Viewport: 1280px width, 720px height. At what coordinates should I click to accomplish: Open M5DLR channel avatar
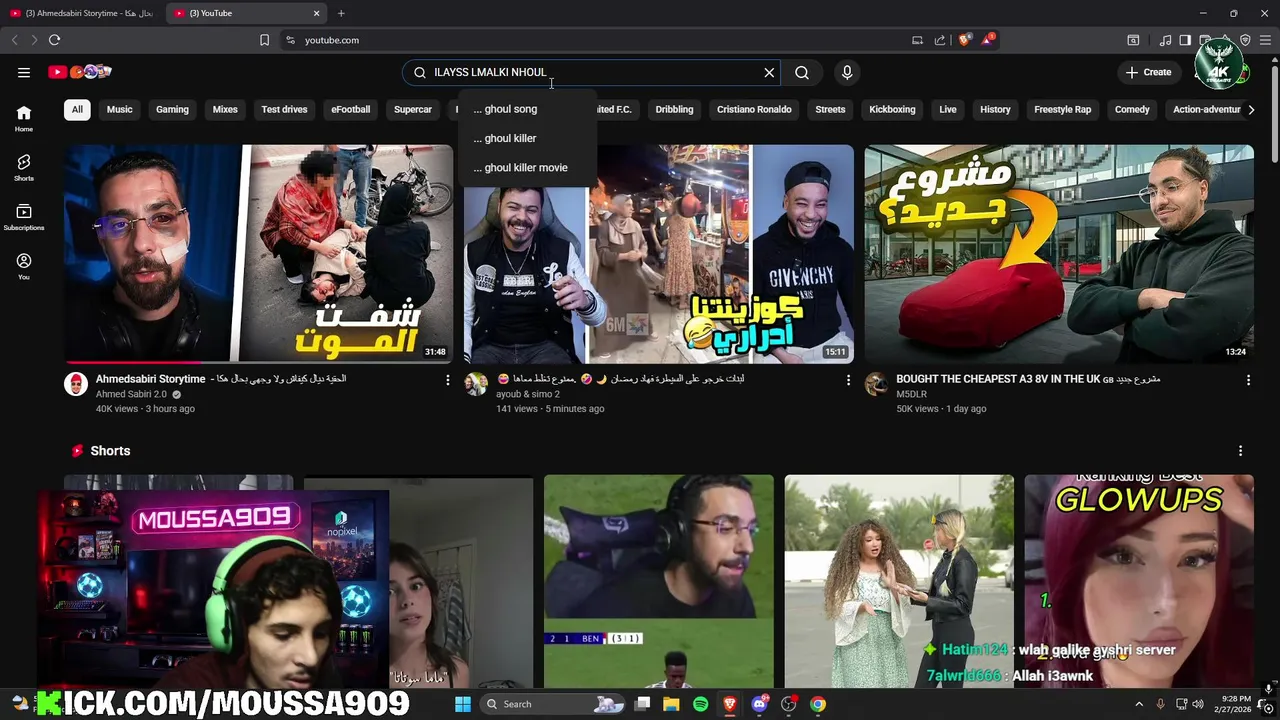(x=876, y=384)
